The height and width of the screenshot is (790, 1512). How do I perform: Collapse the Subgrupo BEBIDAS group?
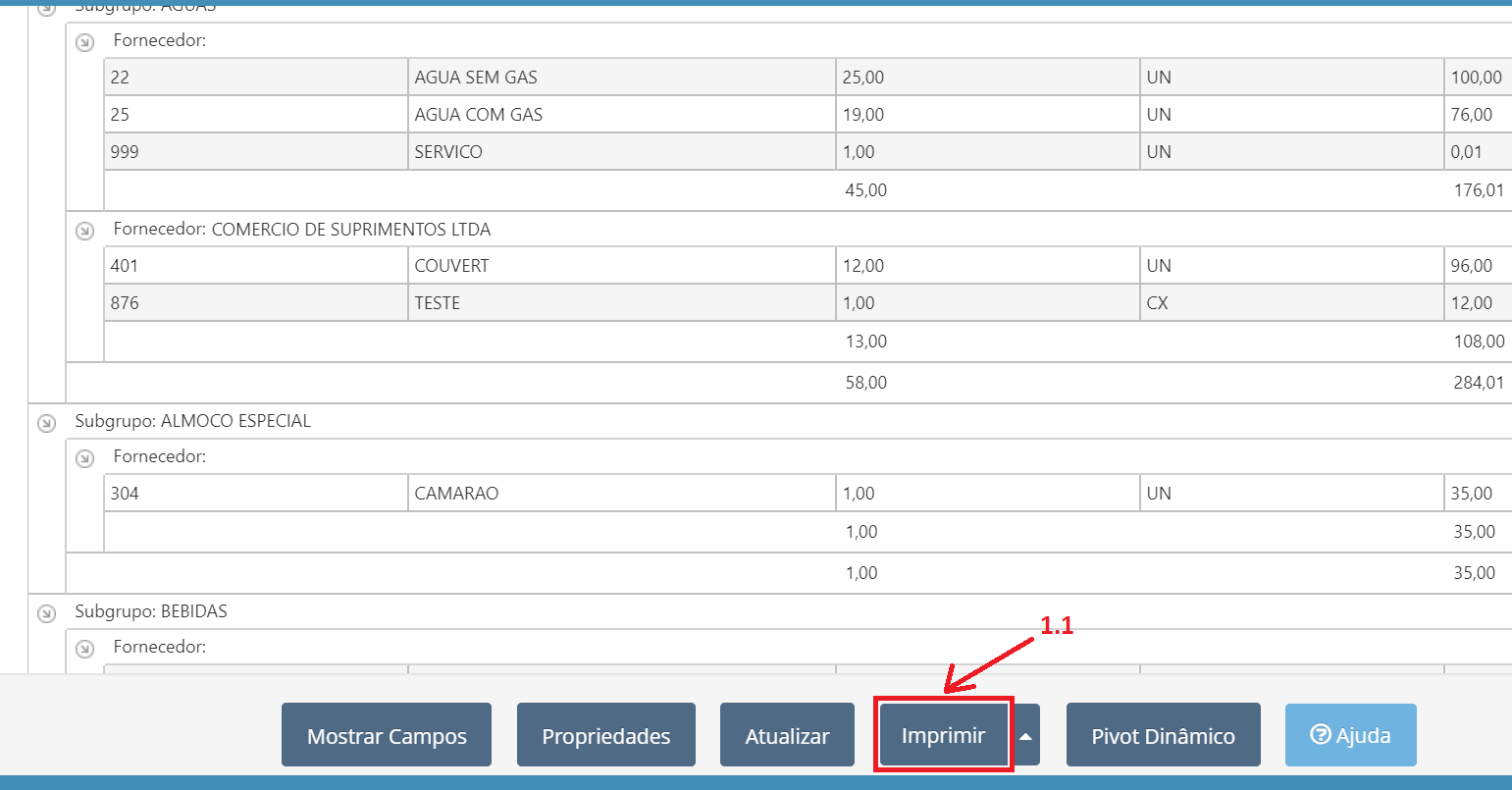coord(46,613)
